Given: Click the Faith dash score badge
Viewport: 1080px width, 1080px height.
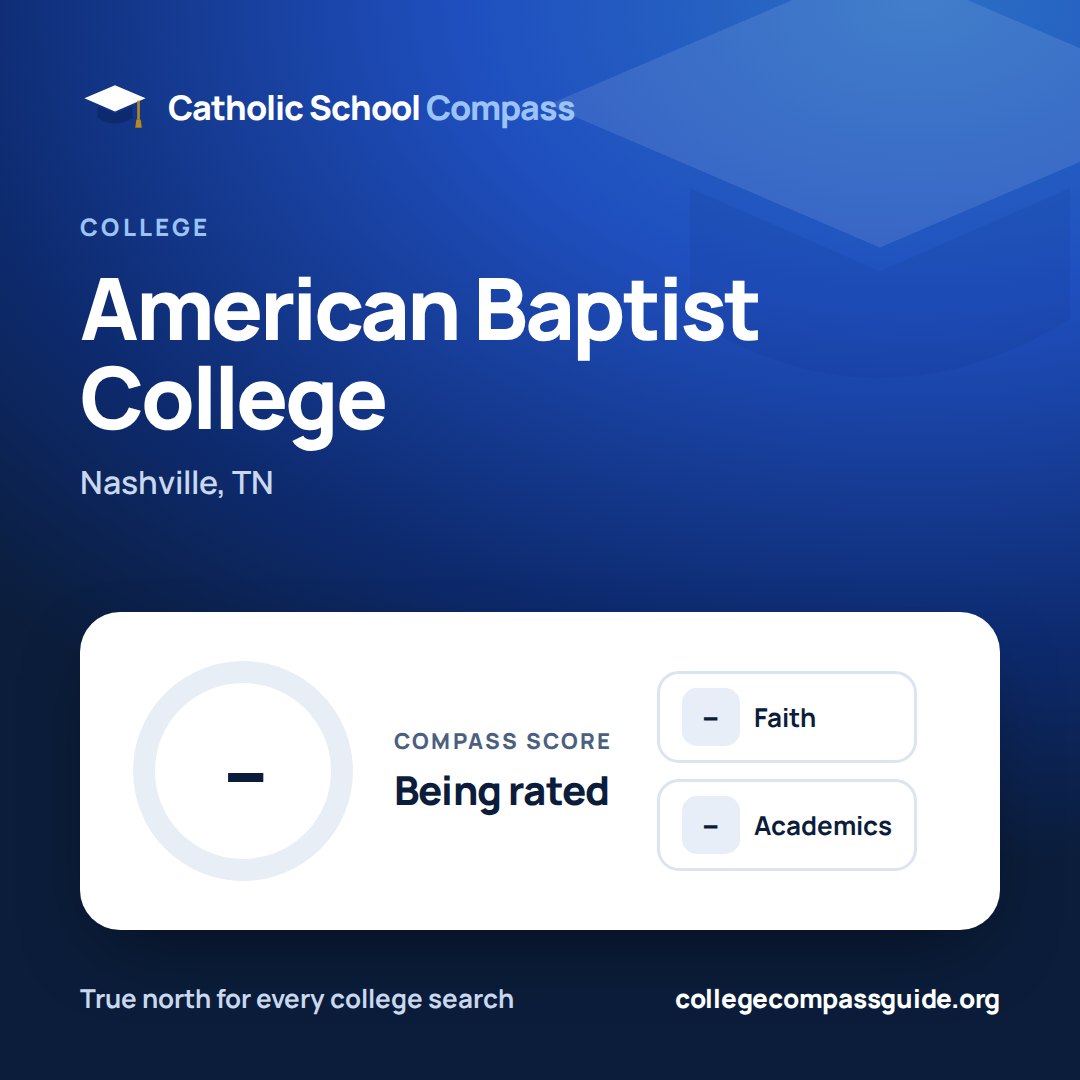Looking at the screenshot, I should (x=710, y=717).
